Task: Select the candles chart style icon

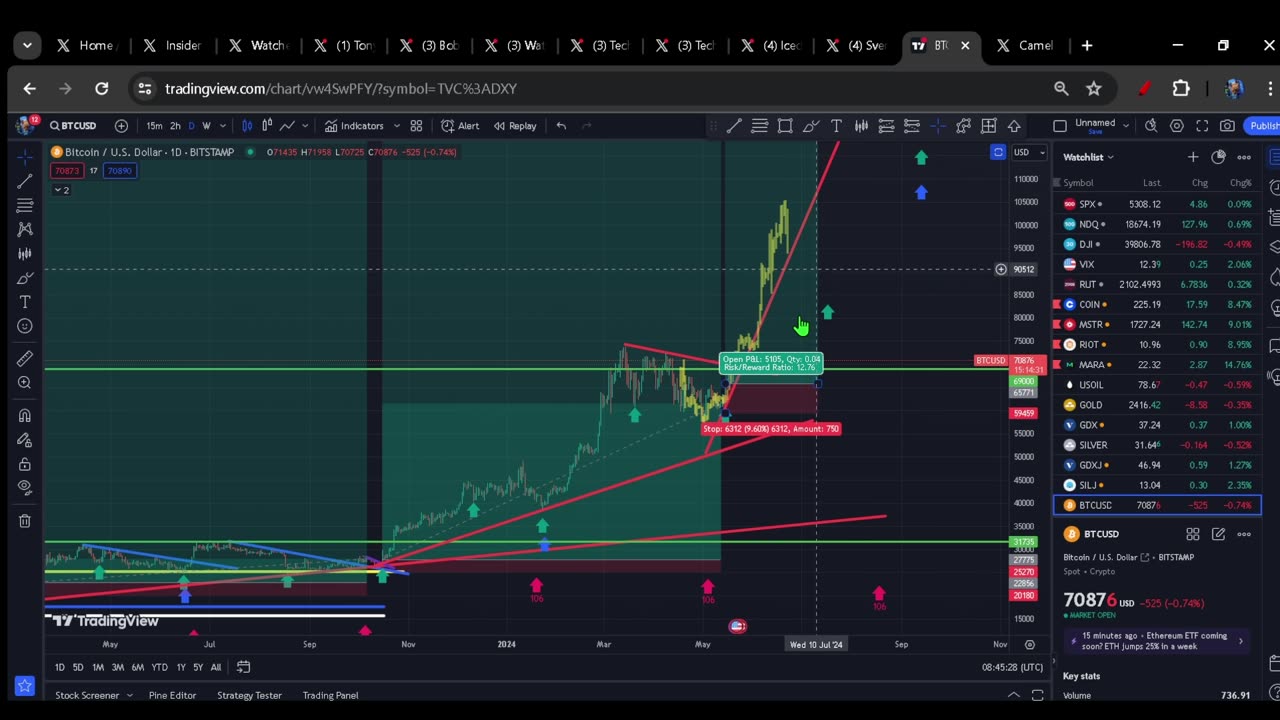Action: tap(267, 126)
